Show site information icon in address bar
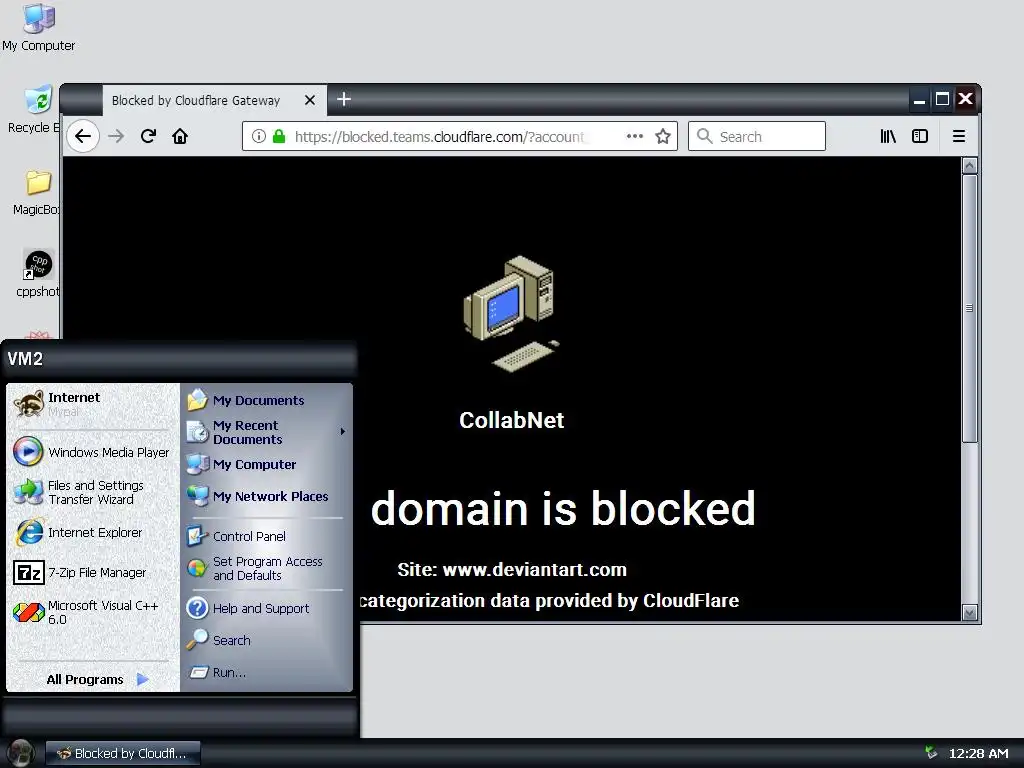1024x768 pixels. [259, 136]
